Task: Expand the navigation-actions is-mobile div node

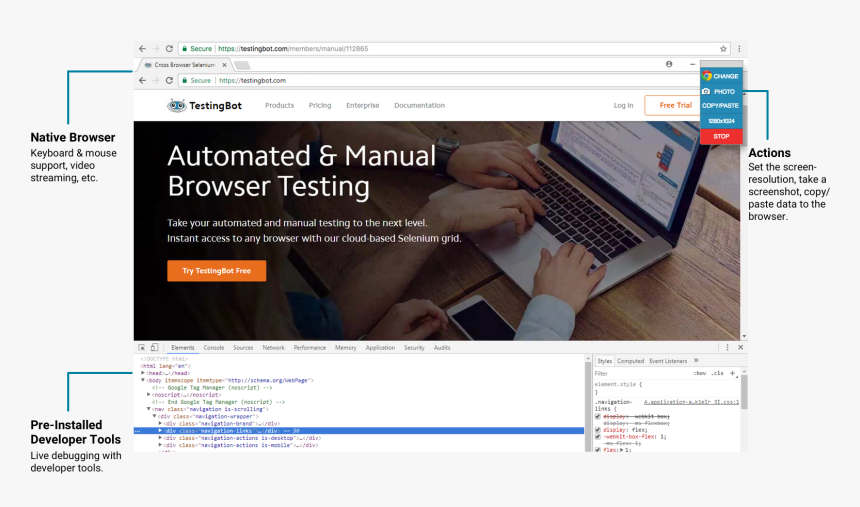Action: (160, 445)
